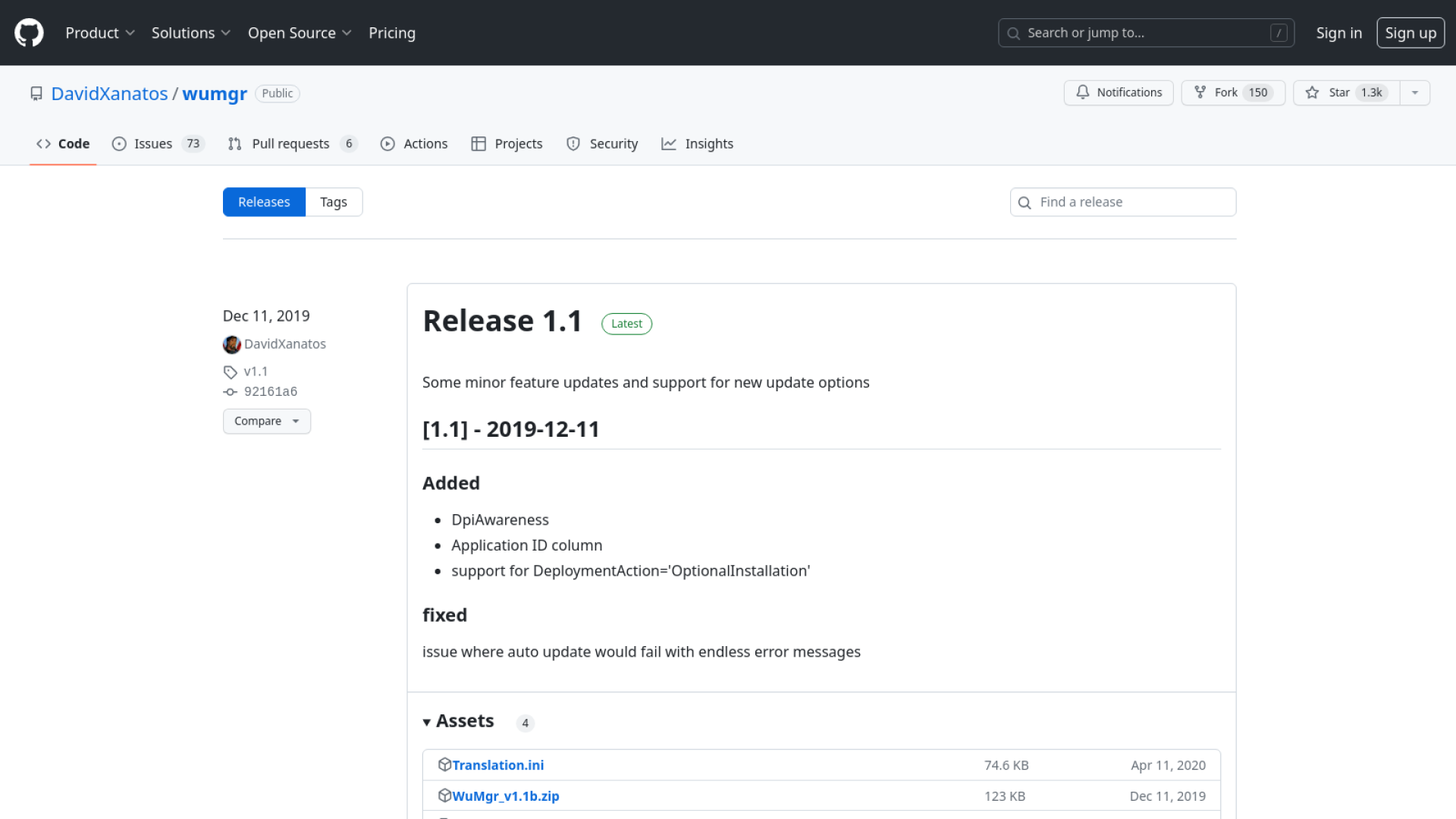Collapse the Assets section

click(458, 721)
